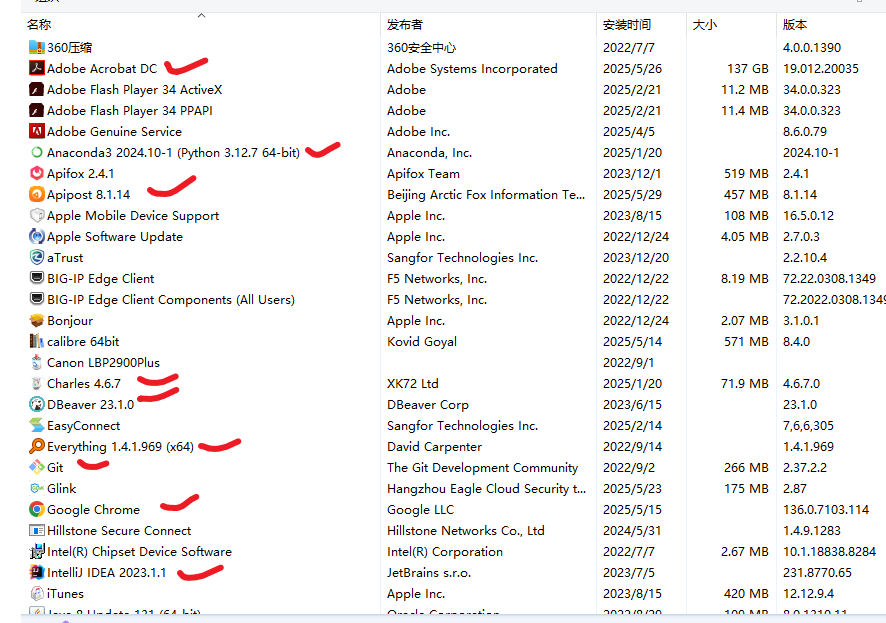Click the Git program icon
886x623 pixels.
(37, 467)
